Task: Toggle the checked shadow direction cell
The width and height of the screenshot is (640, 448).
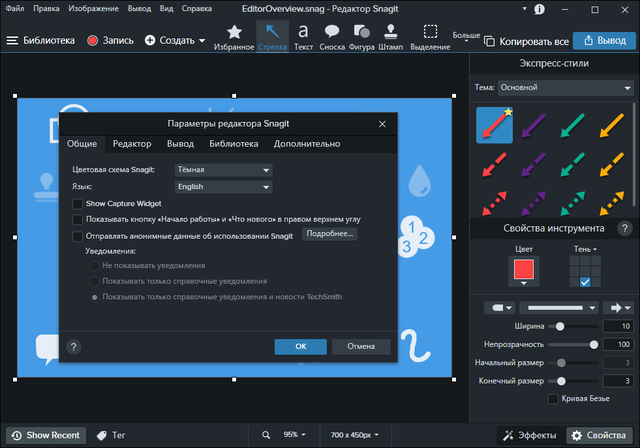Action: [585, 282]
